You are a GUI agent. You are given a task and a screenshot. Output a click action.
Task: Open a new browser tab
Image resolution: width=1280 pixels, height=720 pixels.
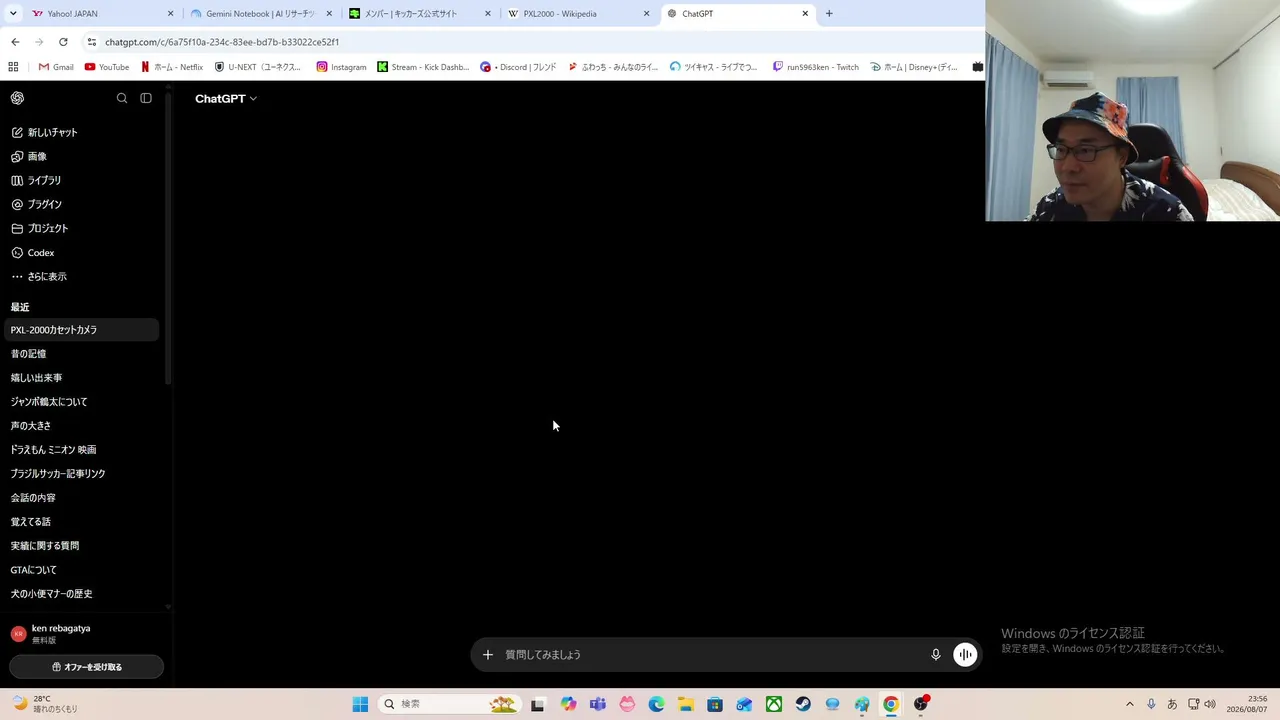(829, 14)
